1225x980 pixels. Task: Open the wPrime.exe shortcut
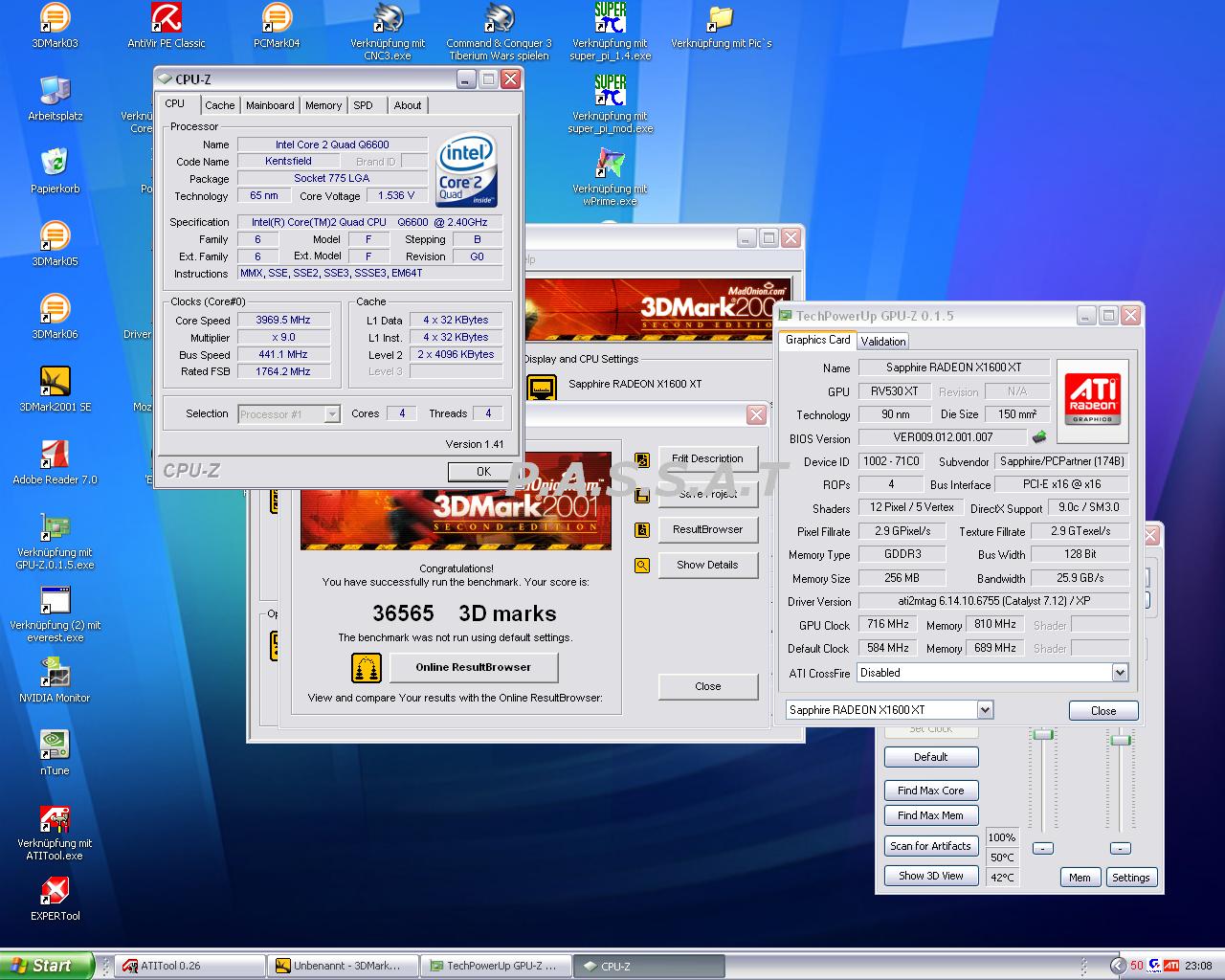(x=610, y=177)
